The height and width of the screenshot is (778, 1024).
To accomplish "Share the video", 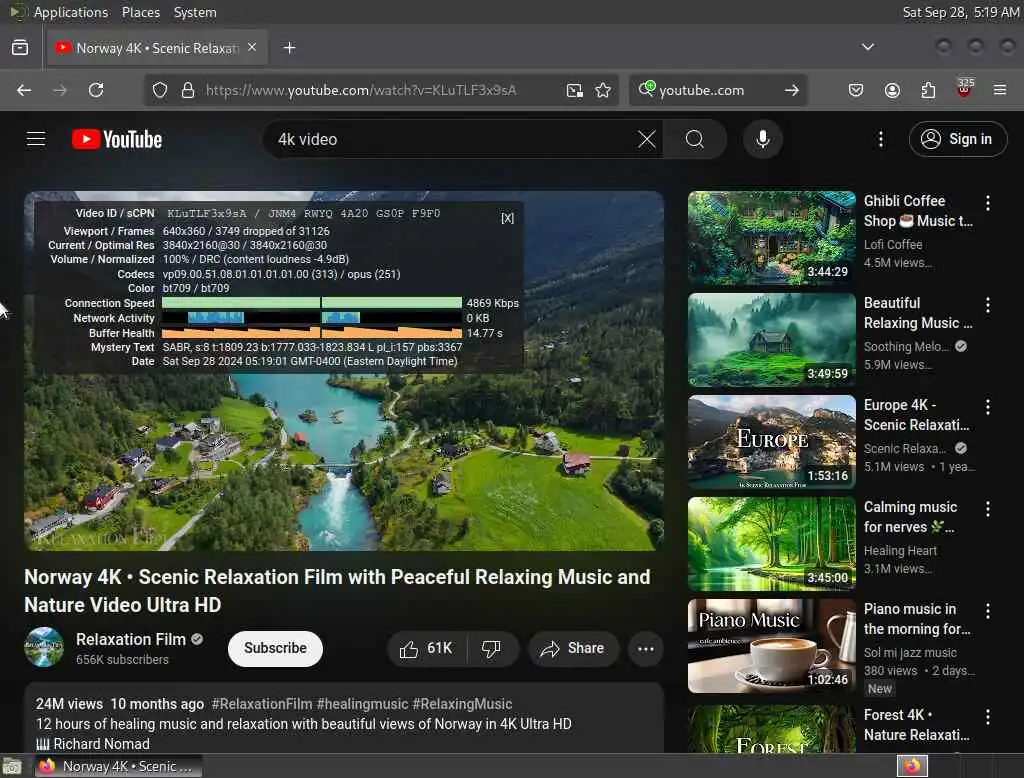I will tap(573, 649).
